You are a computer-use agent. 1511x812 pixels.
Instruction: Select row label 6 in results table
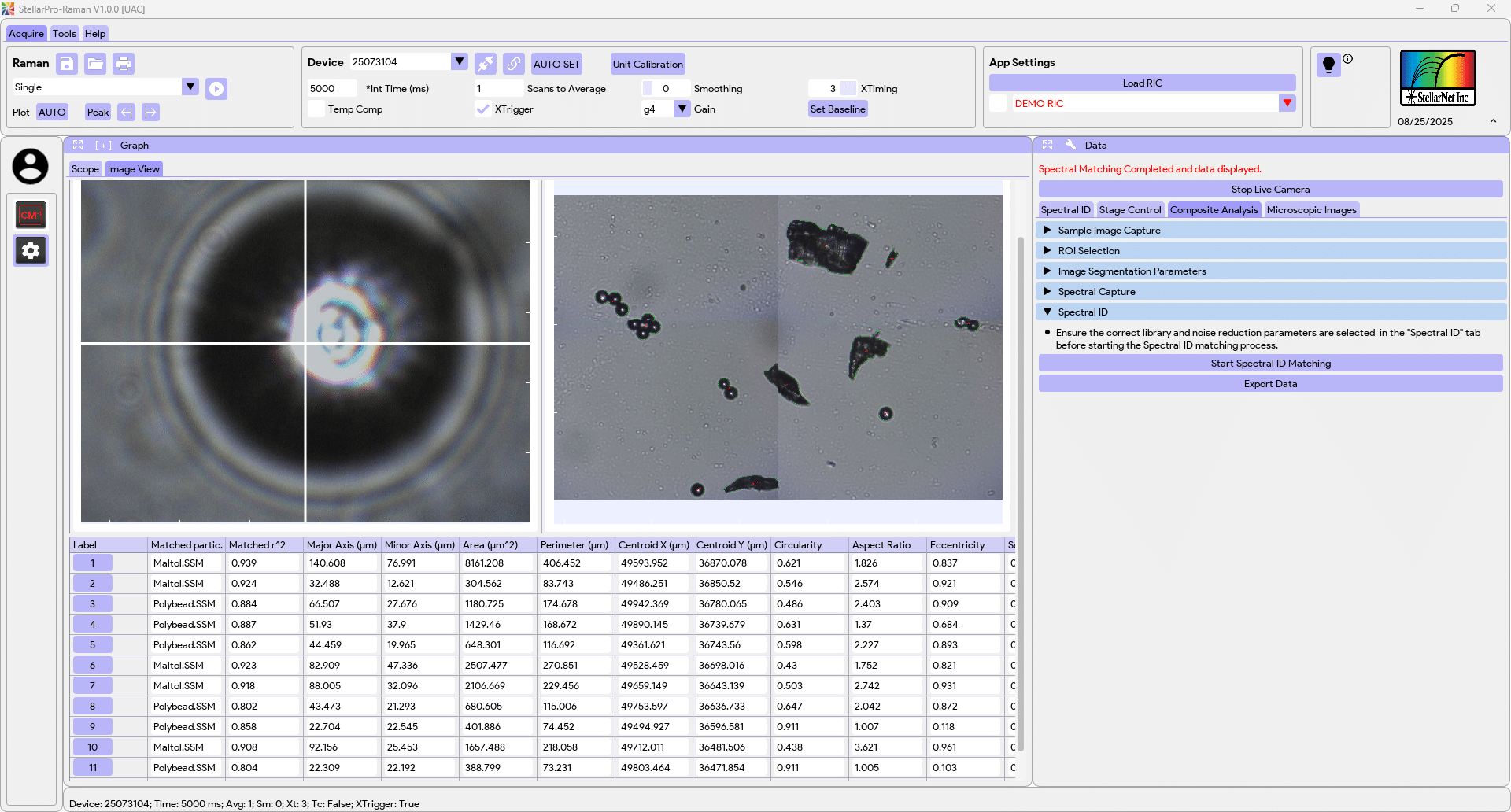pyautogui.click(x=92, y=666)
